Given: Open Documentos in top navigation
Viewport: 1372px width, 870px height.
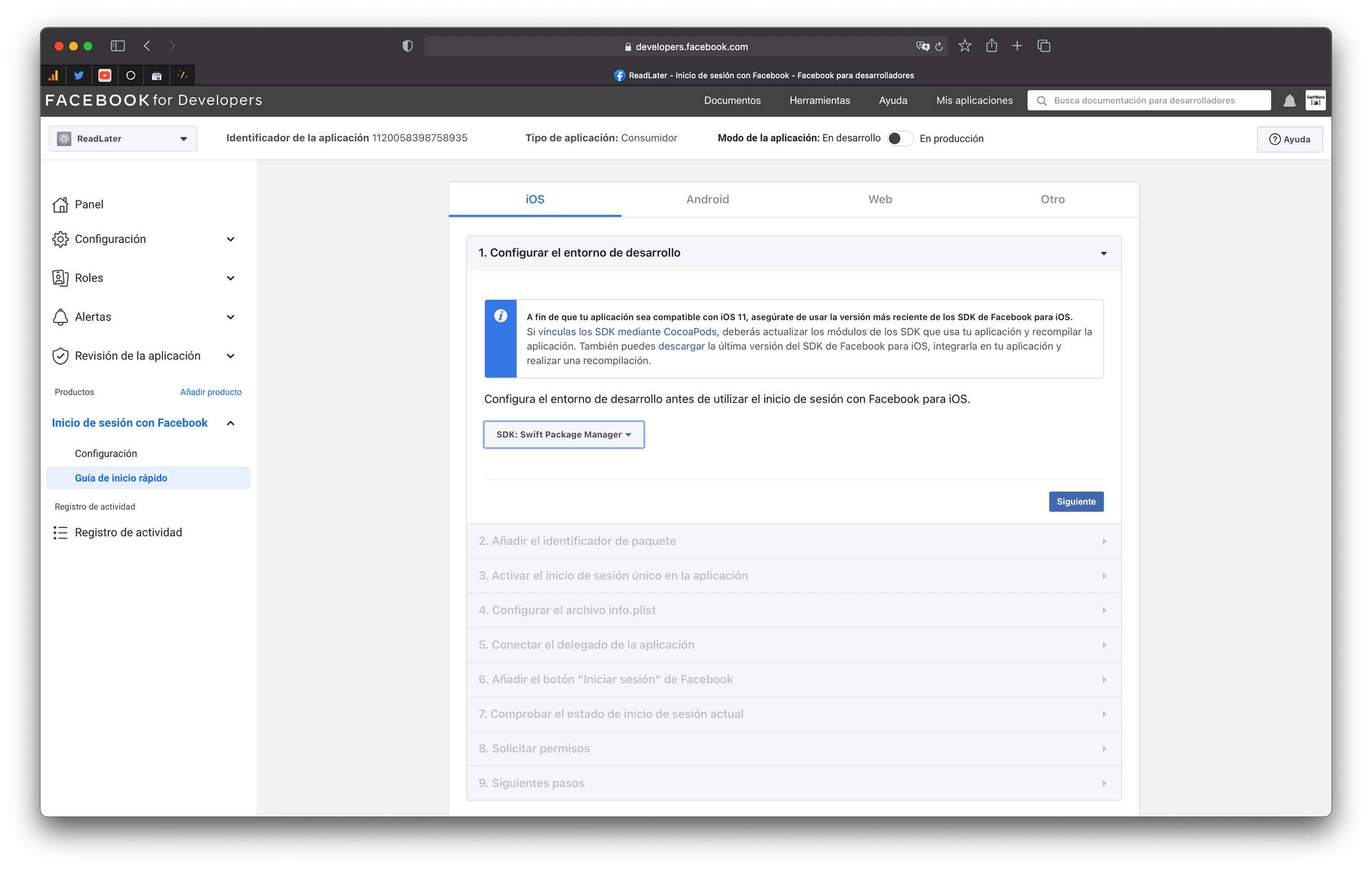Looking at the screenshot, I should click(732, 100).
